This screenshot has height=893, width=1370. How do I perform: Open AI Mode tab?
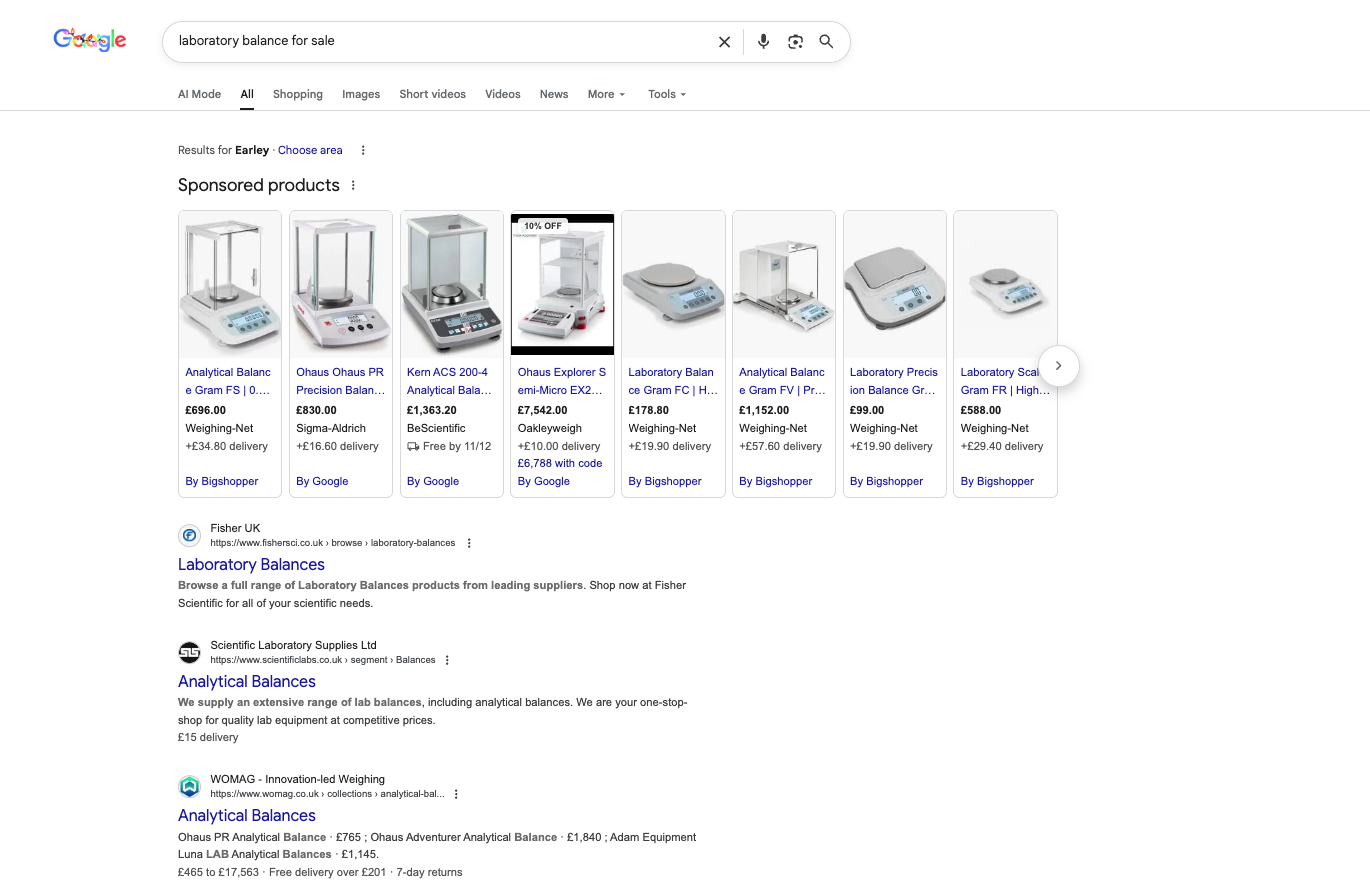[199, 94]
